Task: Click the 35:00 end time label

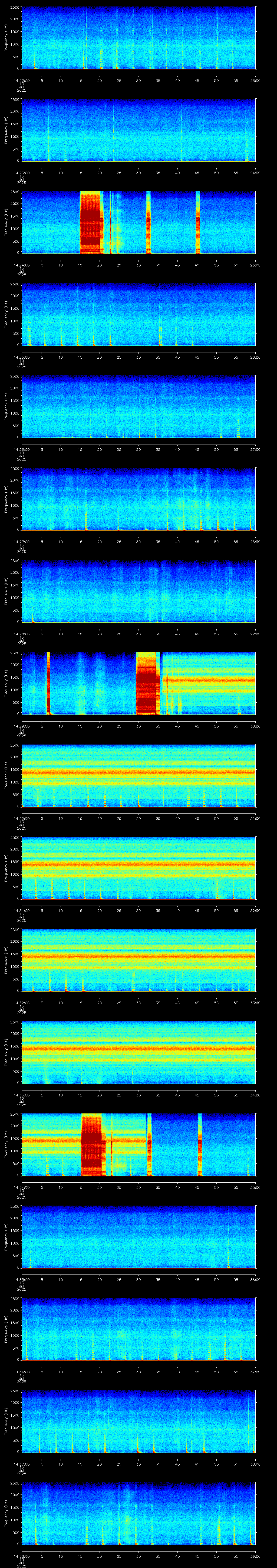Action: (x=255, y=1187)
